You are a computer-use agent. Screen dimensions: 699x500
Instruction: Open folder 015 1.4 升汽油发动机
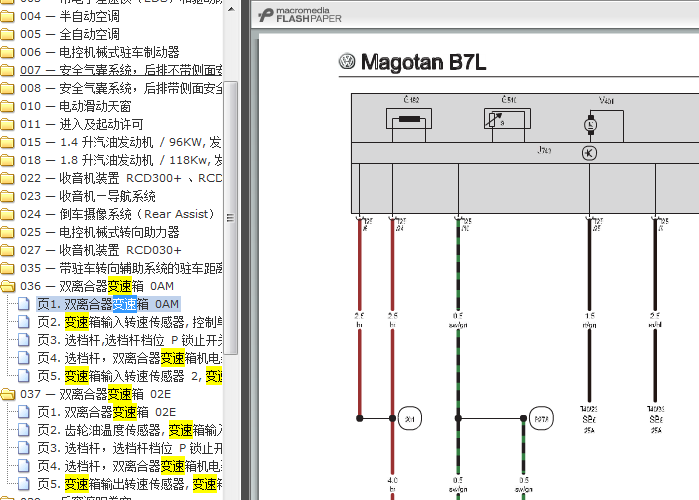point(121,143)
